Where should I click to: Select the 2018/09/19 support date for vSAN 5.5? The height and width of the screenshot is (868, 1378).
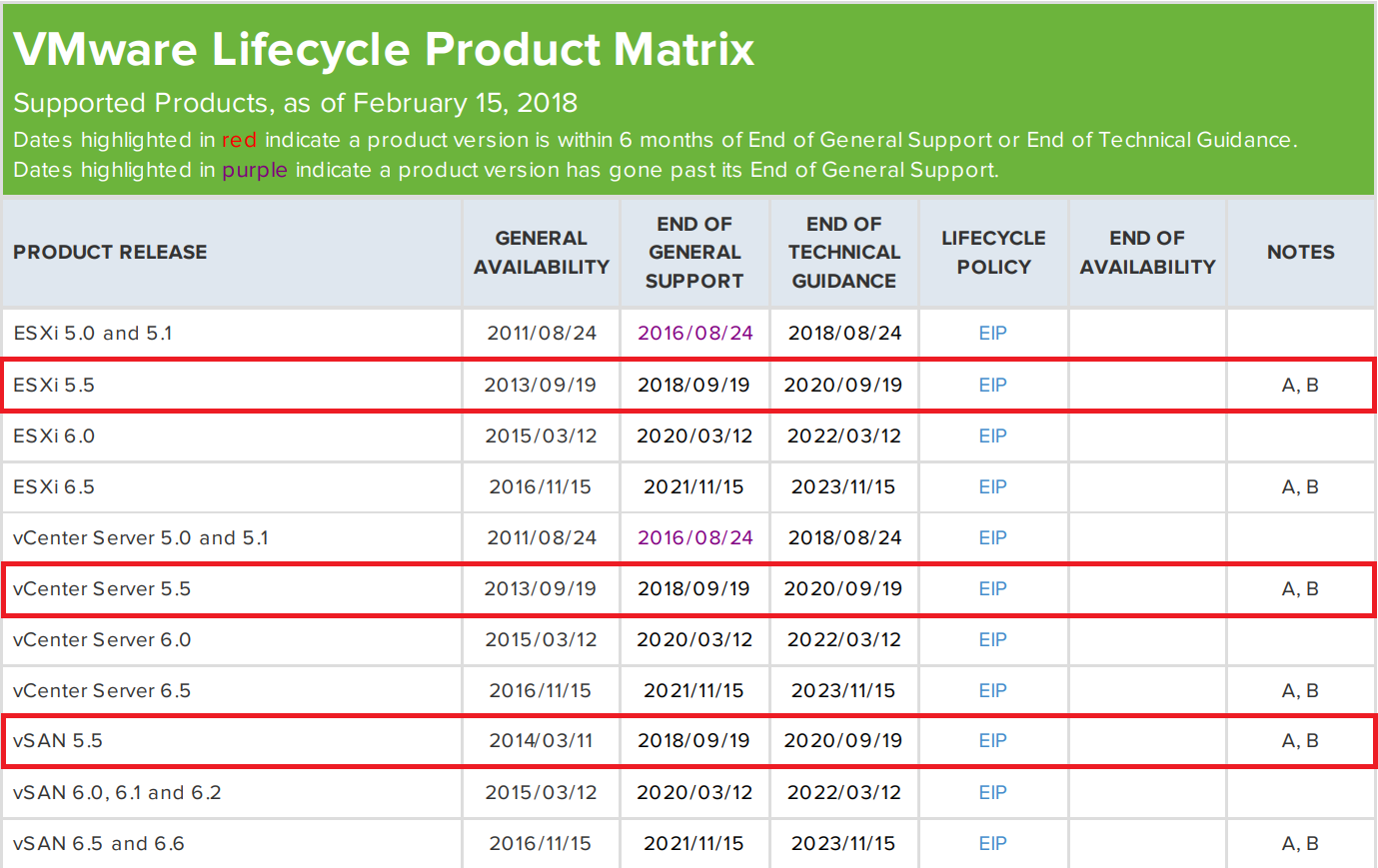pos(693,740)
